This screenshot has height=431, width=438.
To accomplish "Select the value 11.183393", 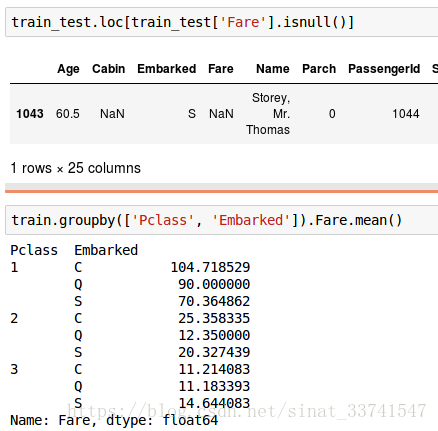I will pyautogui.click(x=214, y=386).
